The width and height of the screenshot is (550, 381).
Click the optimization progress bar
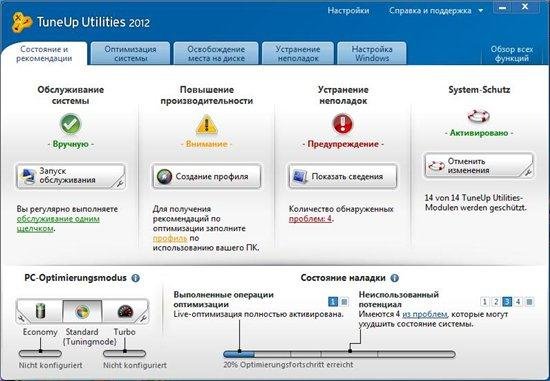click(339, 354)
